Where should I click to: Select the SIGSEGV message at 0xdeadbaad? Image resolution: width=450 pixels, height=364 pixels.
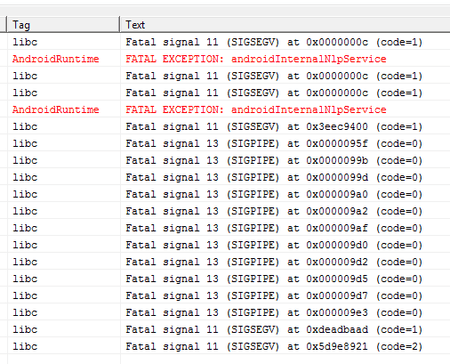[x=274, y=330]
